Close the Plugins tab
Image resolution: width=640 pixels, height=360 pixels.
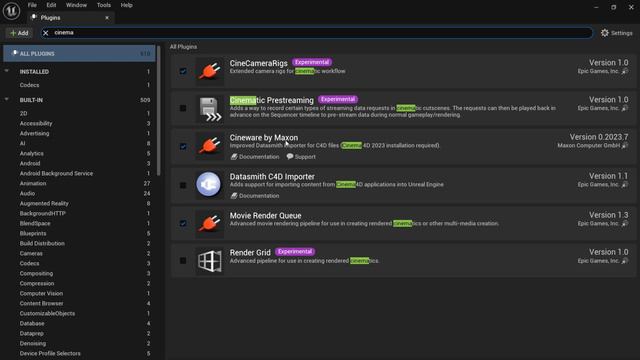107,18
